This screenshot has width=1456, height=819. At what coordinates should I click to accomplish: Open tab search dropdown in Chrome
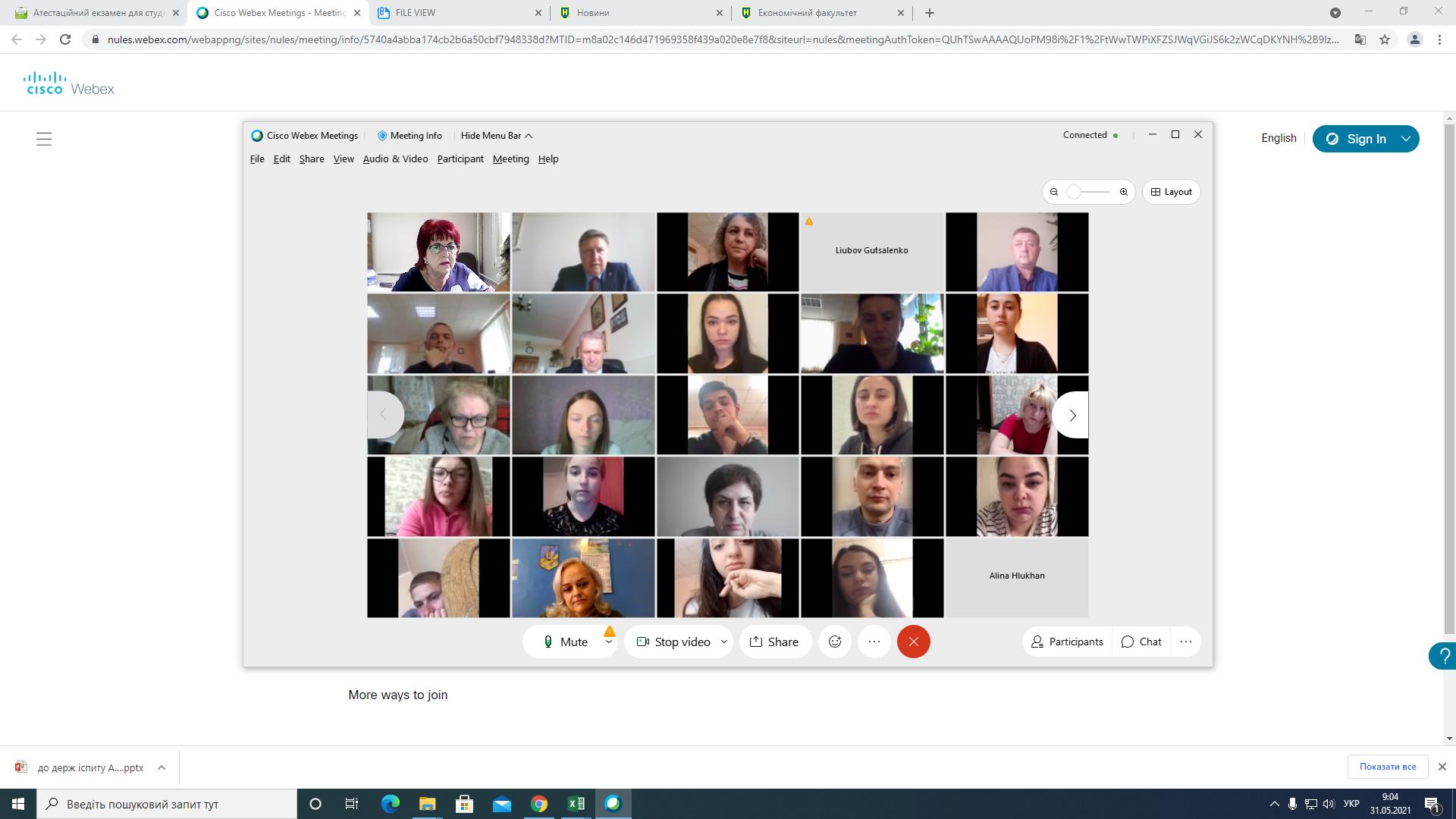[1335, 13]
